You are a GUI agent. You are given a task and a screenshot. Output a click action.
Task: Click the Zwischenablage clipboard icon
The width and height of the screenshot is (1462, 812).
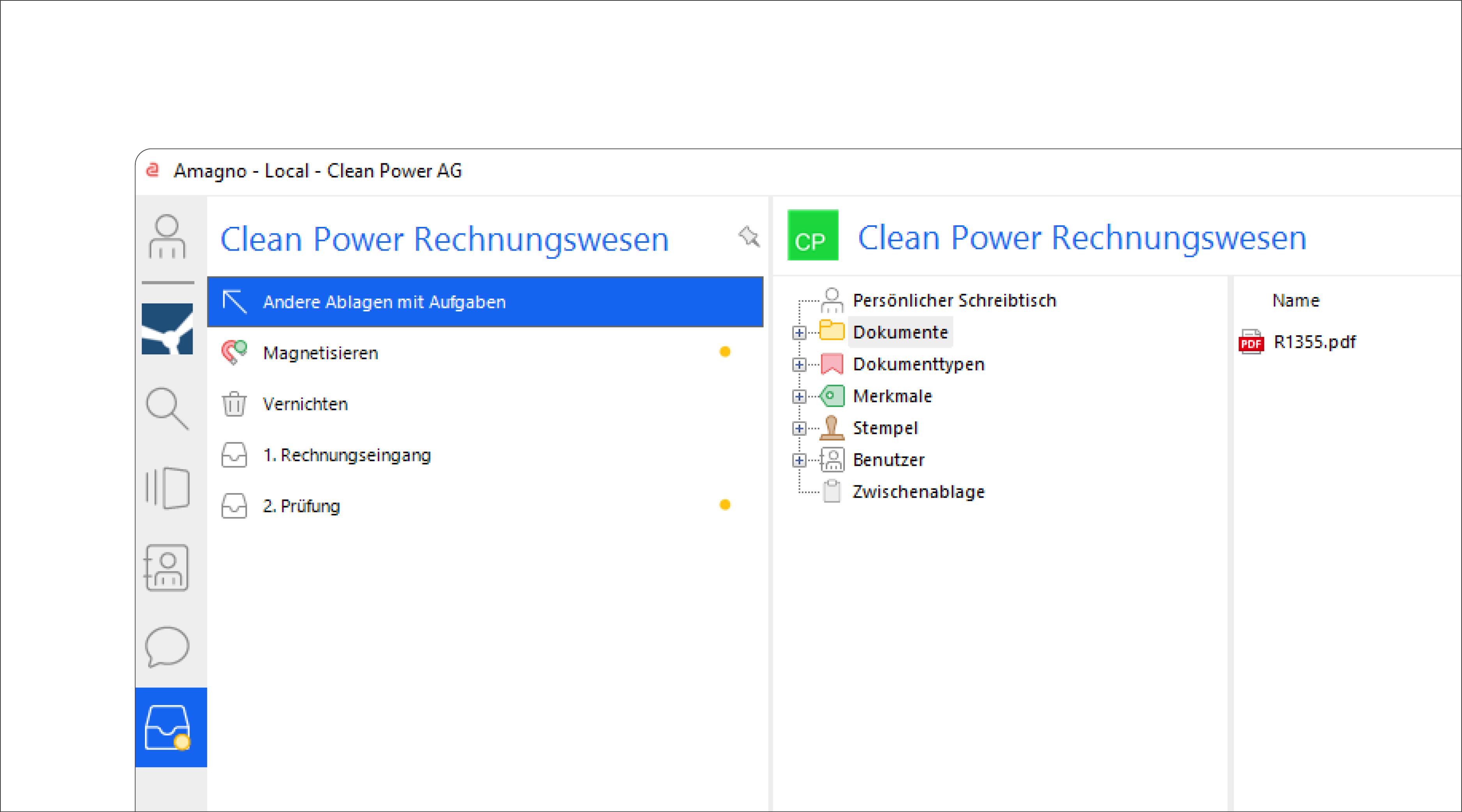(832, 492)
